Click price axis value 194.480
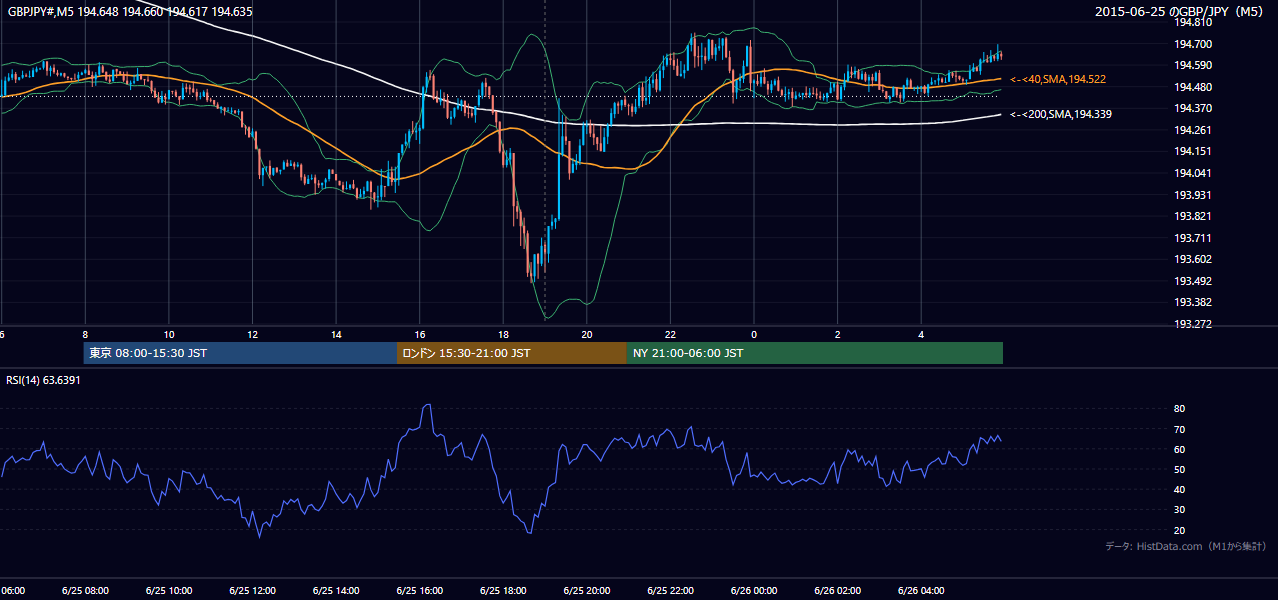Viewport: 1278px width, 600px height. 1193,87
